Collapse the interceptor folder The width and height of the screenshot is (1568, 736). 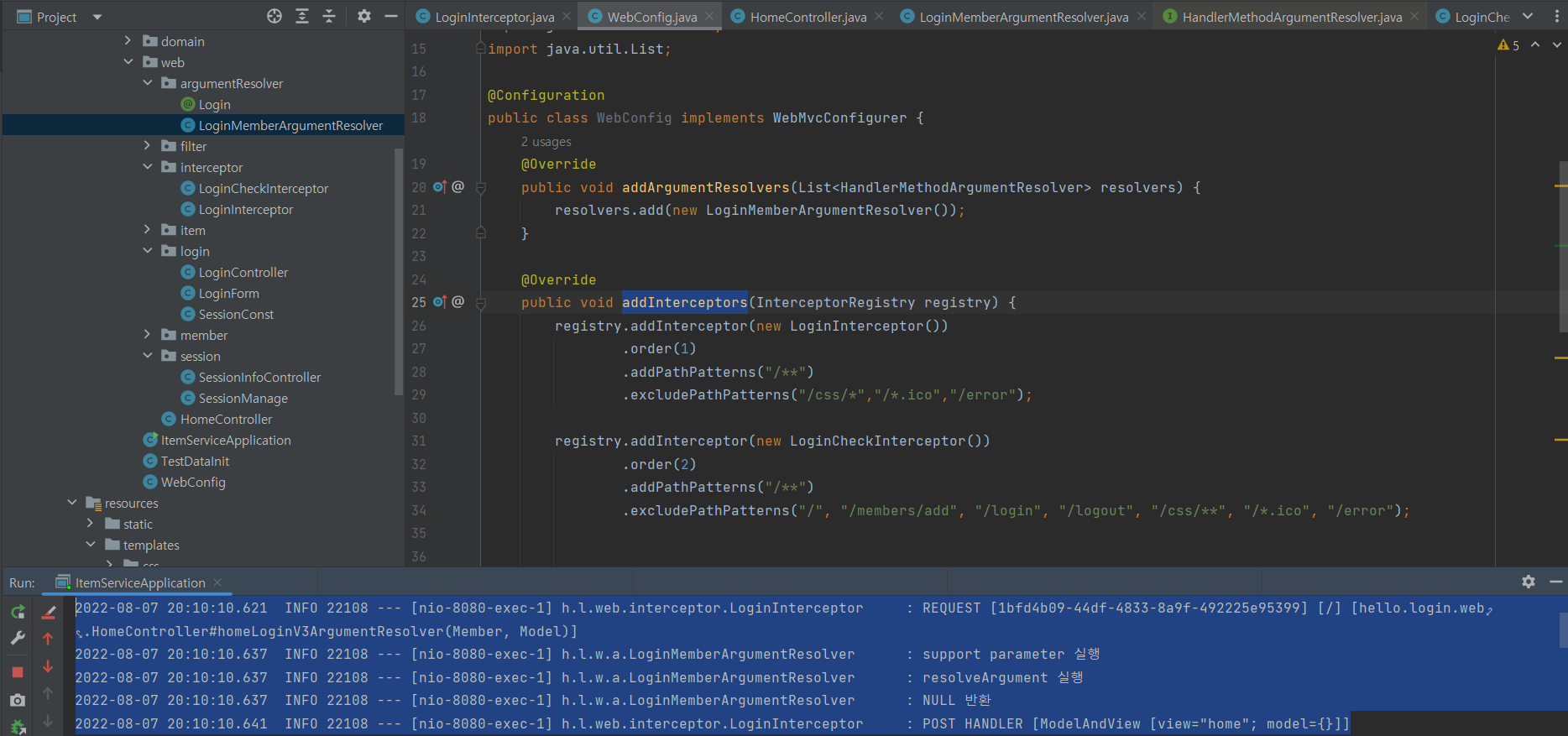click(x=148, y=166)
